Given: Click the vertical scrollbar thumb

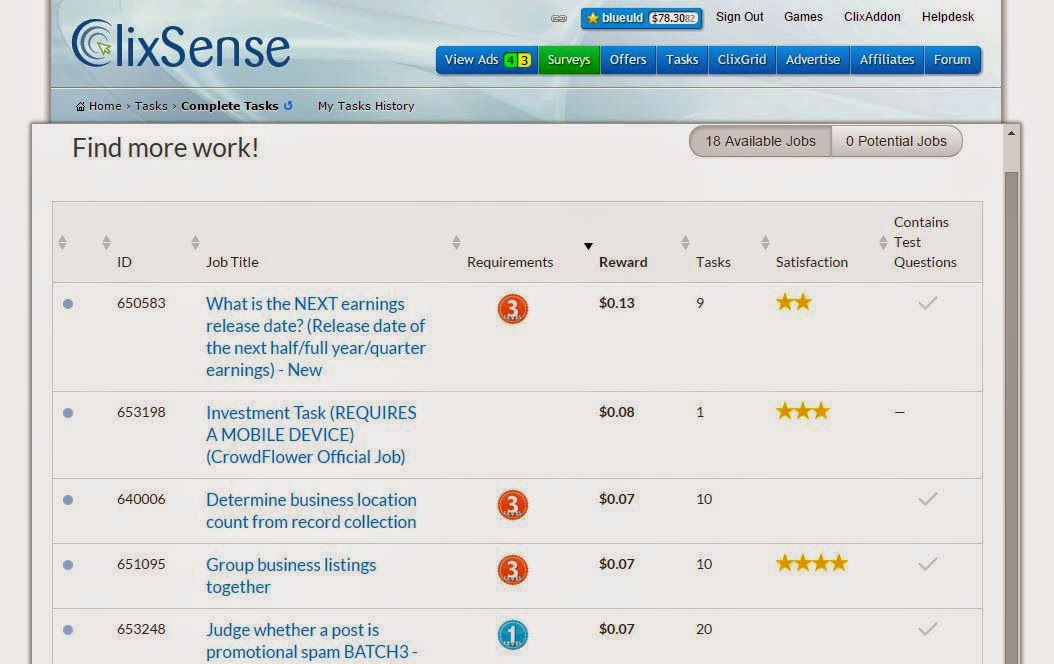Looking at the screenshot, I should click(x=1011, y=417).
